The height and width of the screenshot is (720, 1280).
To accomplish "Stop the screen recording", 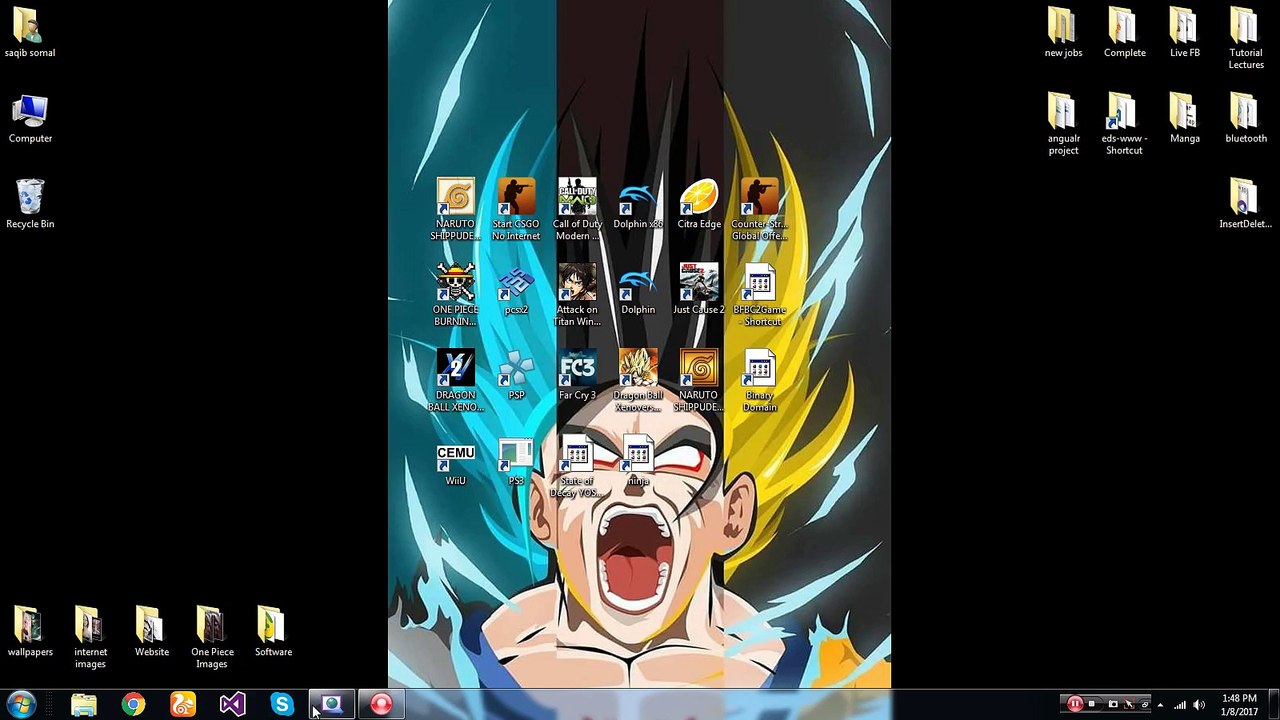I will point(1092,704).
